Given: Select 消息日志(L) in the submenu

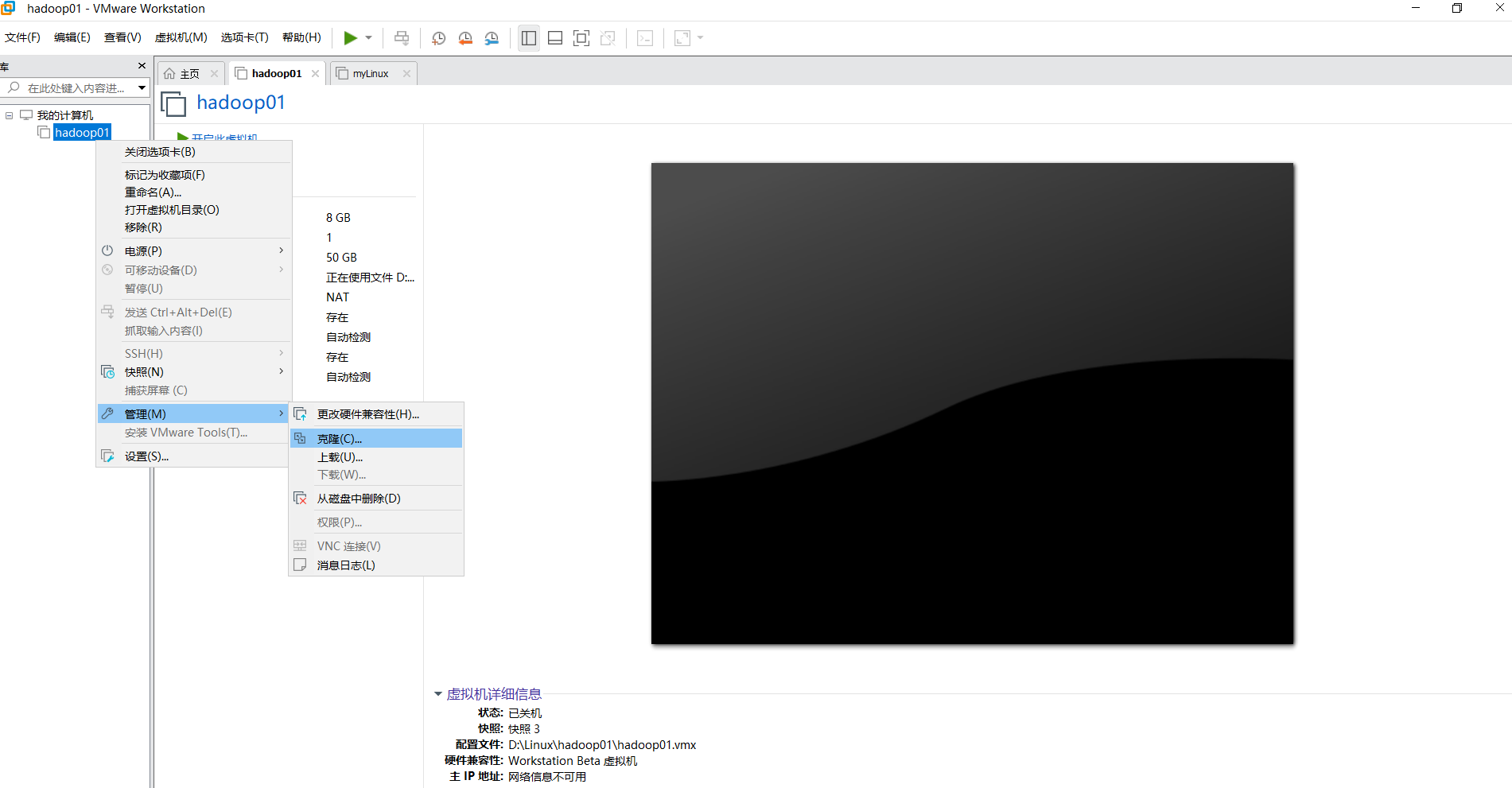Looking at the screenshot, I should (376, 565).
